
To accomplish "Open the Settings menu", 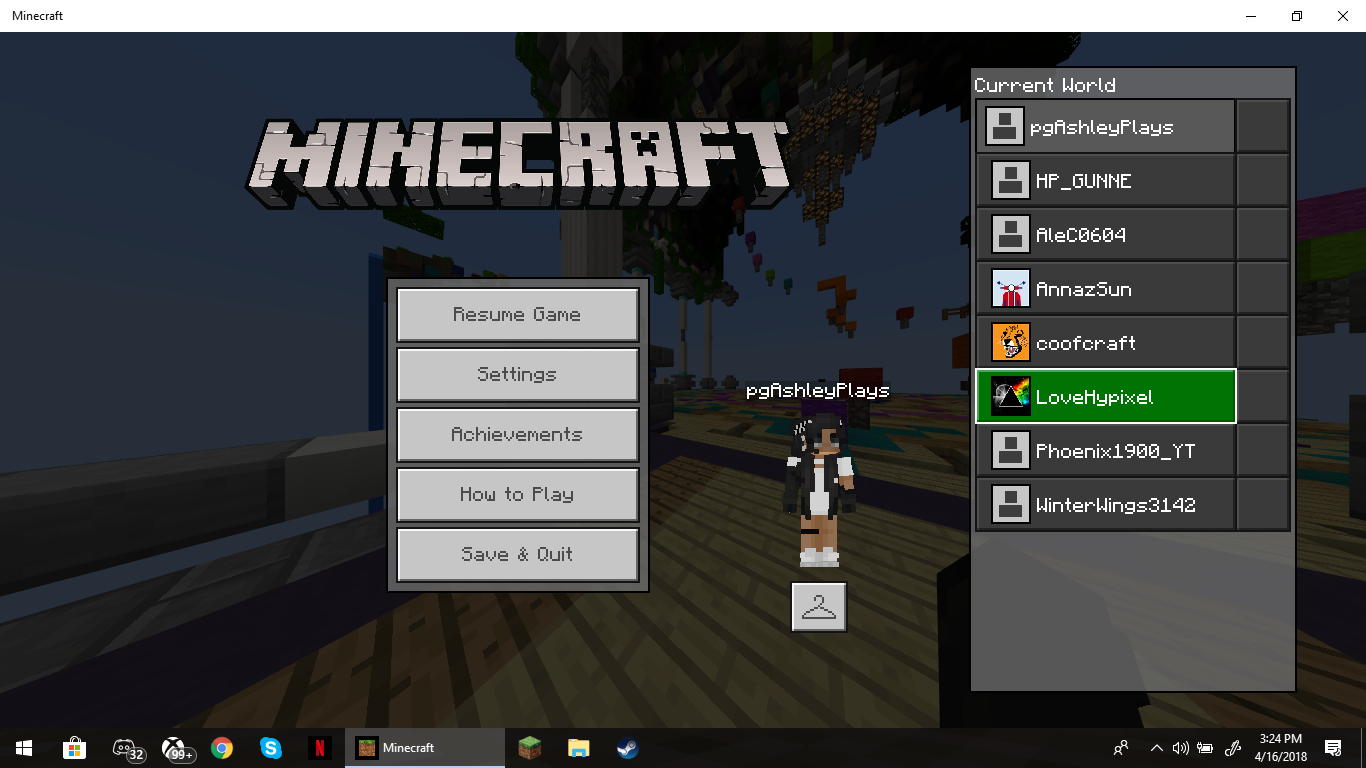I will (518, 375).
